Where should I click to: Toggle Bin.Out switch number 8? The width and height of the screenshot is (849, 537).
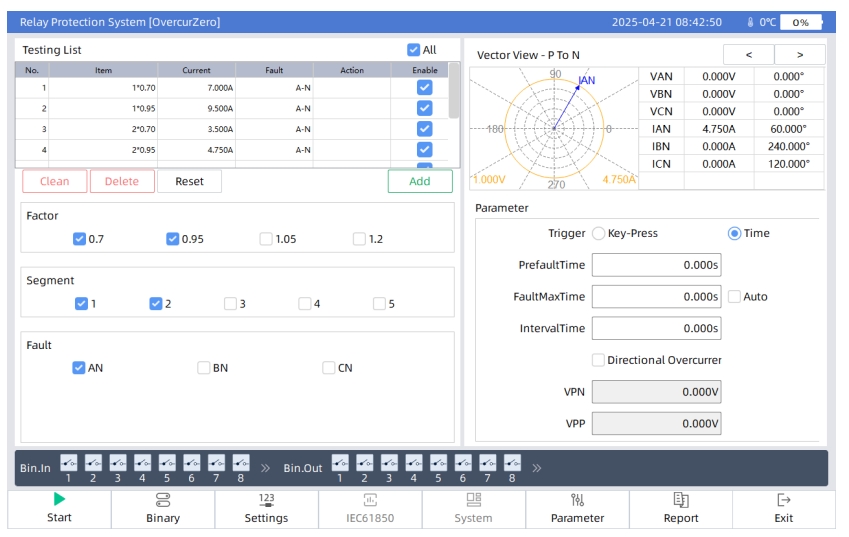click(x=512, y=463)
